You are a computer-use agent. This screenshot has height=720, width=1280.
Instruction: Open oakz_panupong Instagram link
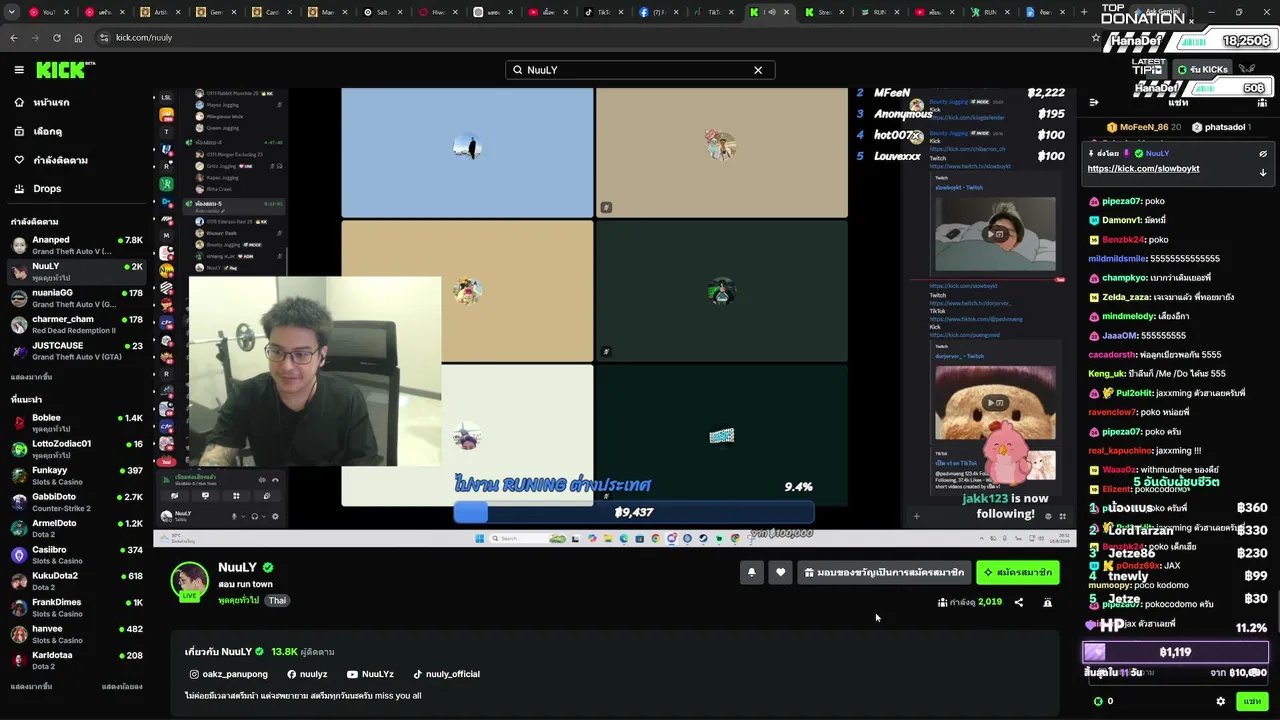(x=229, y=674)
